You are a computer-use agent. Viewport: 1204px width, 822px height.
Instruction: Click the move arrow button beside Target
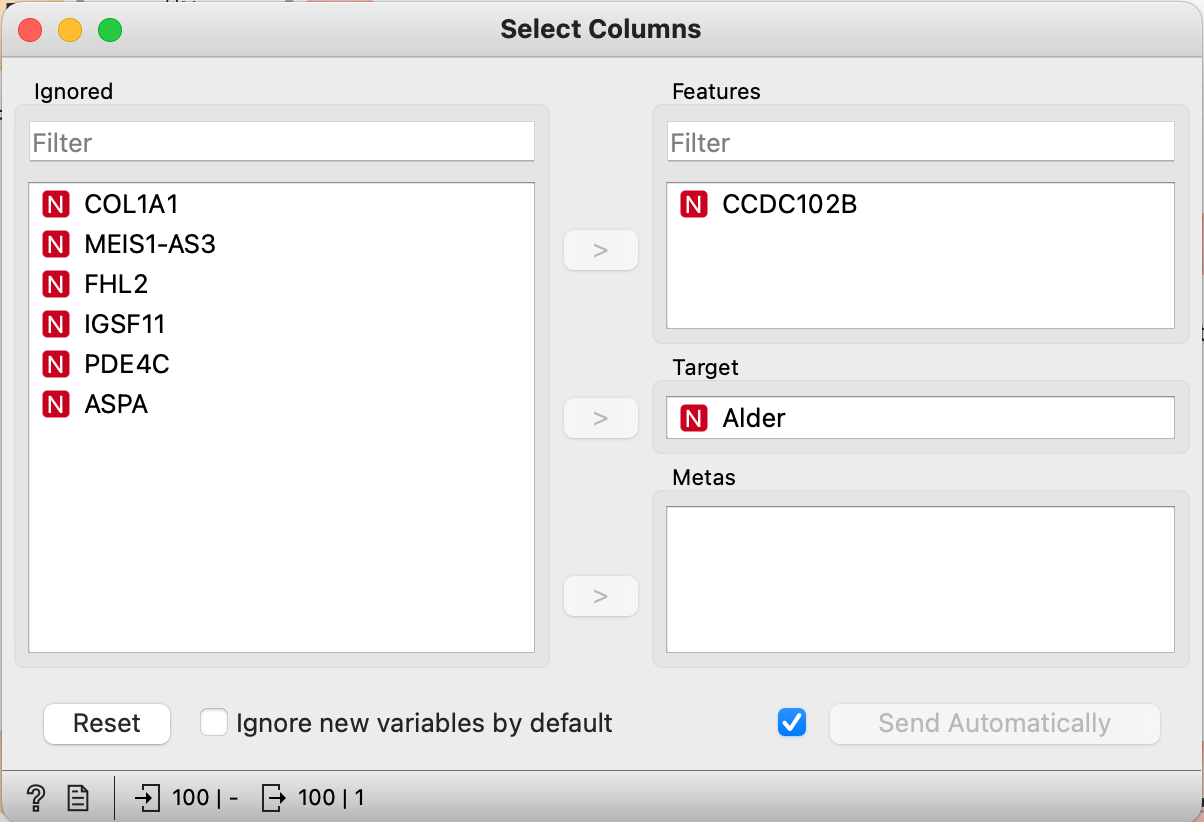click(x=600, y=418)
